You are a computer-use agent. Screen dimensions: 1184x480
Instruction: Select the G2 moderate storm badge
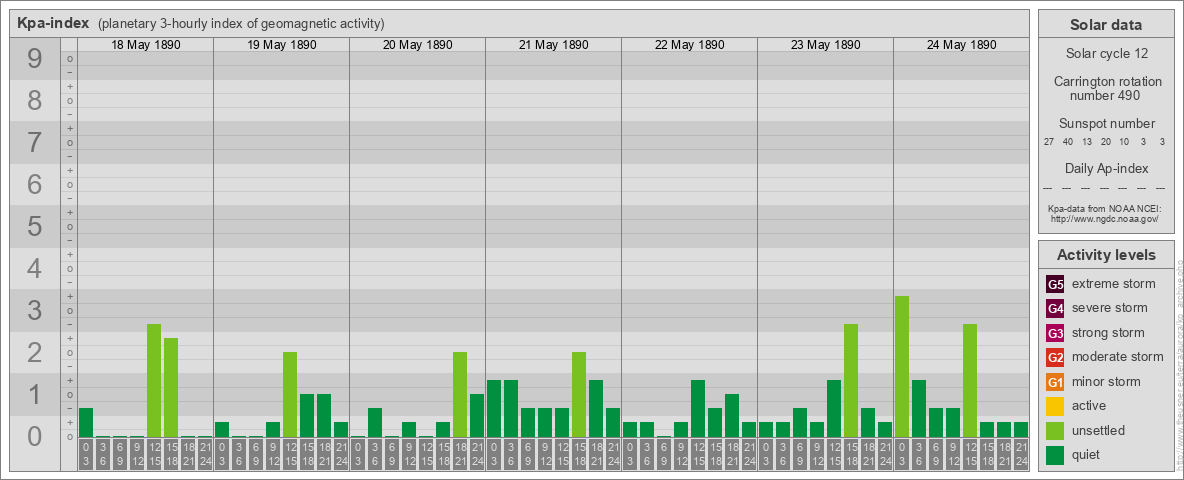(x=1055, y=357)
